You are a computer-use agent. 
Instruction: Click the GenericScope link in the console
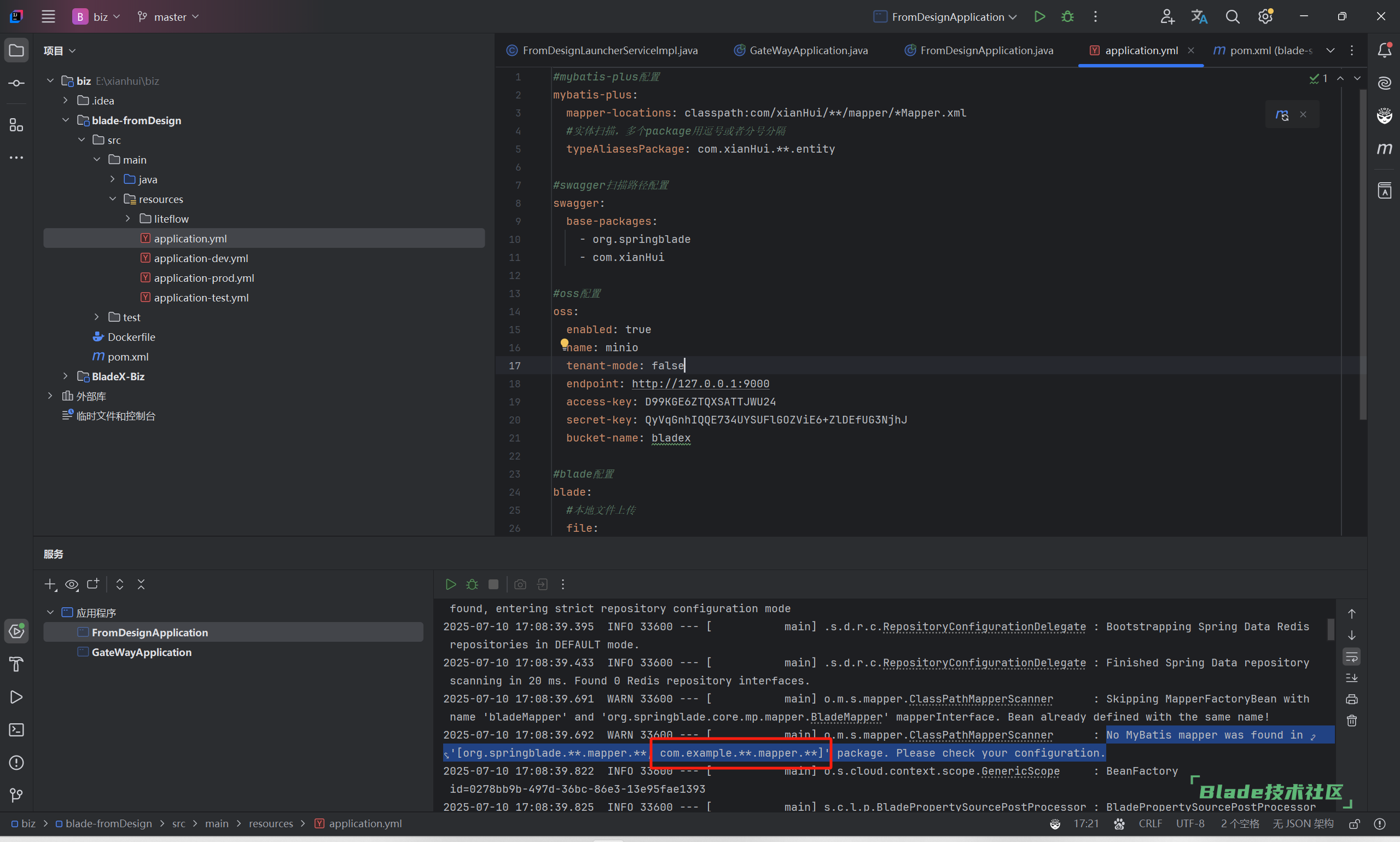[1020, 771]
